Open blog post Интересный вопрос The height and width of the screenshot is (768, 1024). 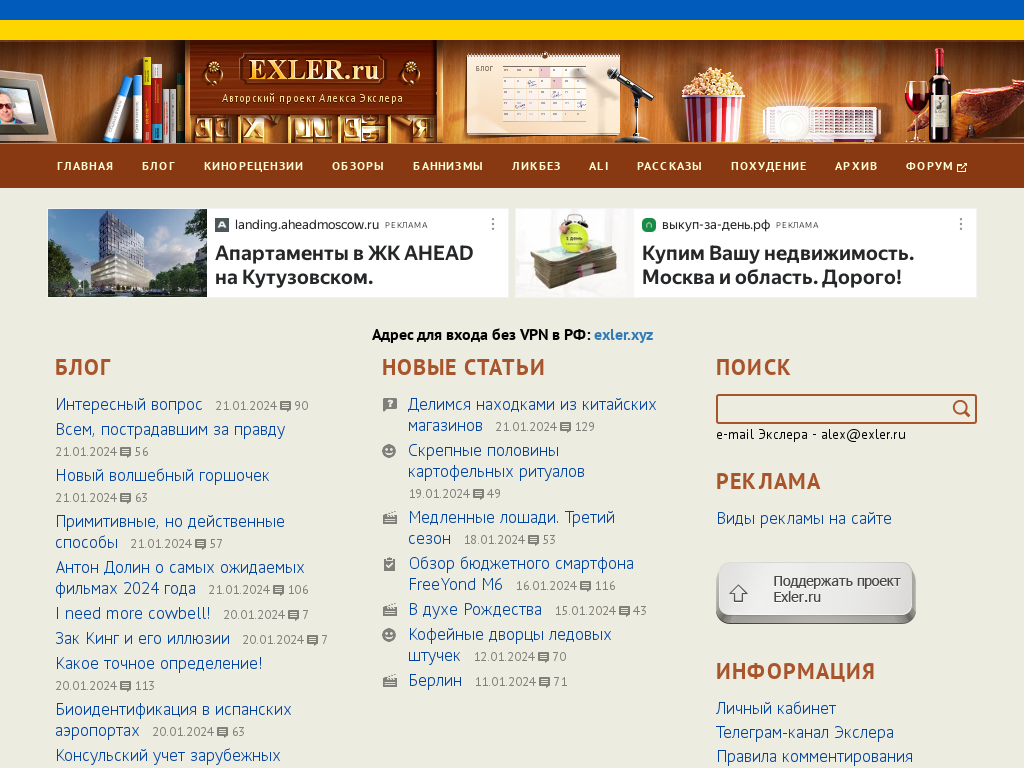(129, 405)
